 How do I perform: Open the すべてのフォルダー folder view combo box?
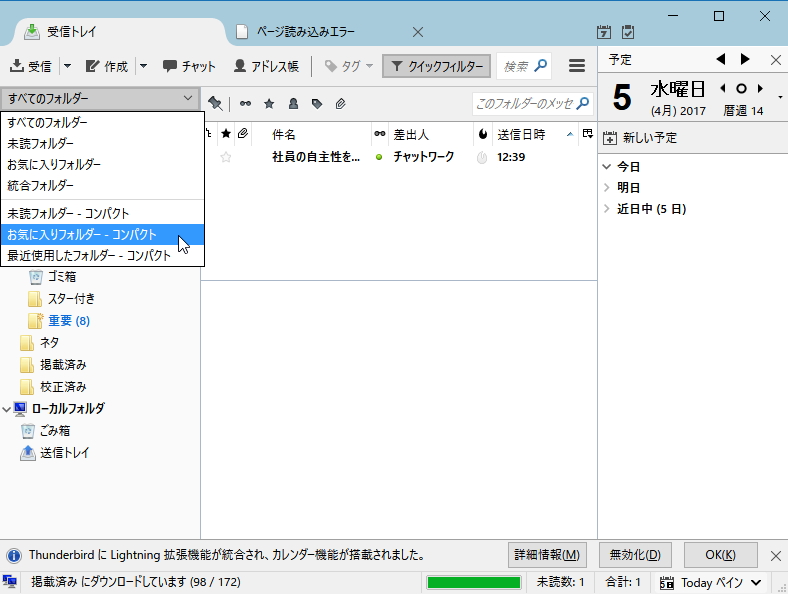(x=100, y=98)
